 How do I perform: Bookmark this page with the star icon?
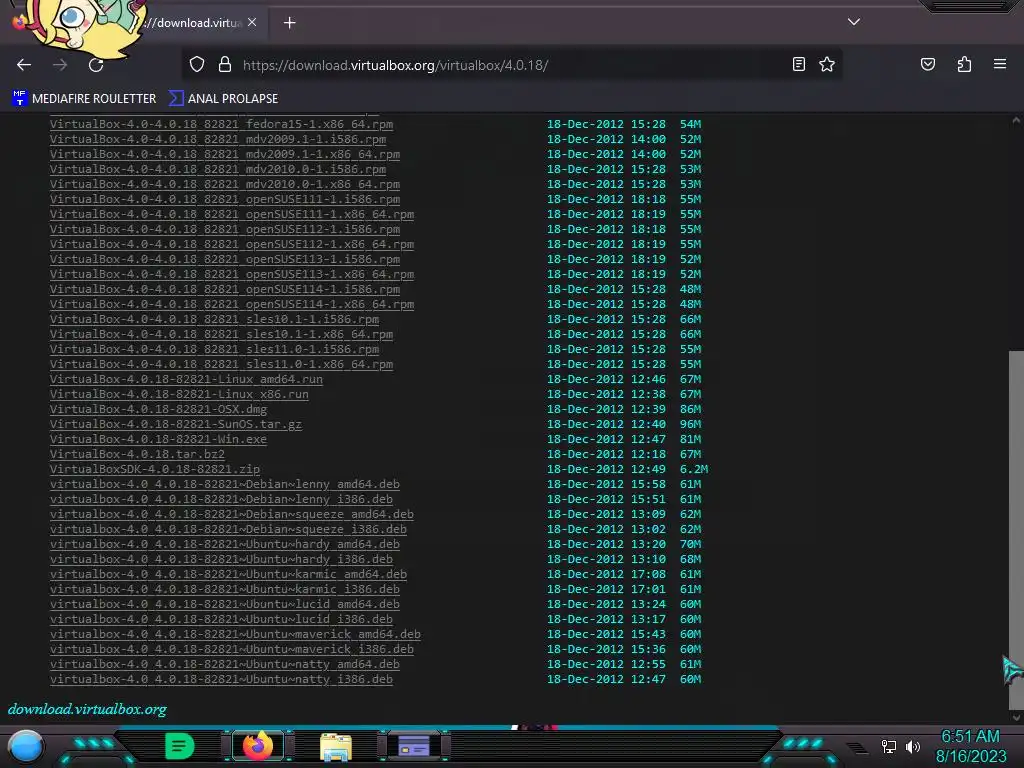[x=827, y=64]
